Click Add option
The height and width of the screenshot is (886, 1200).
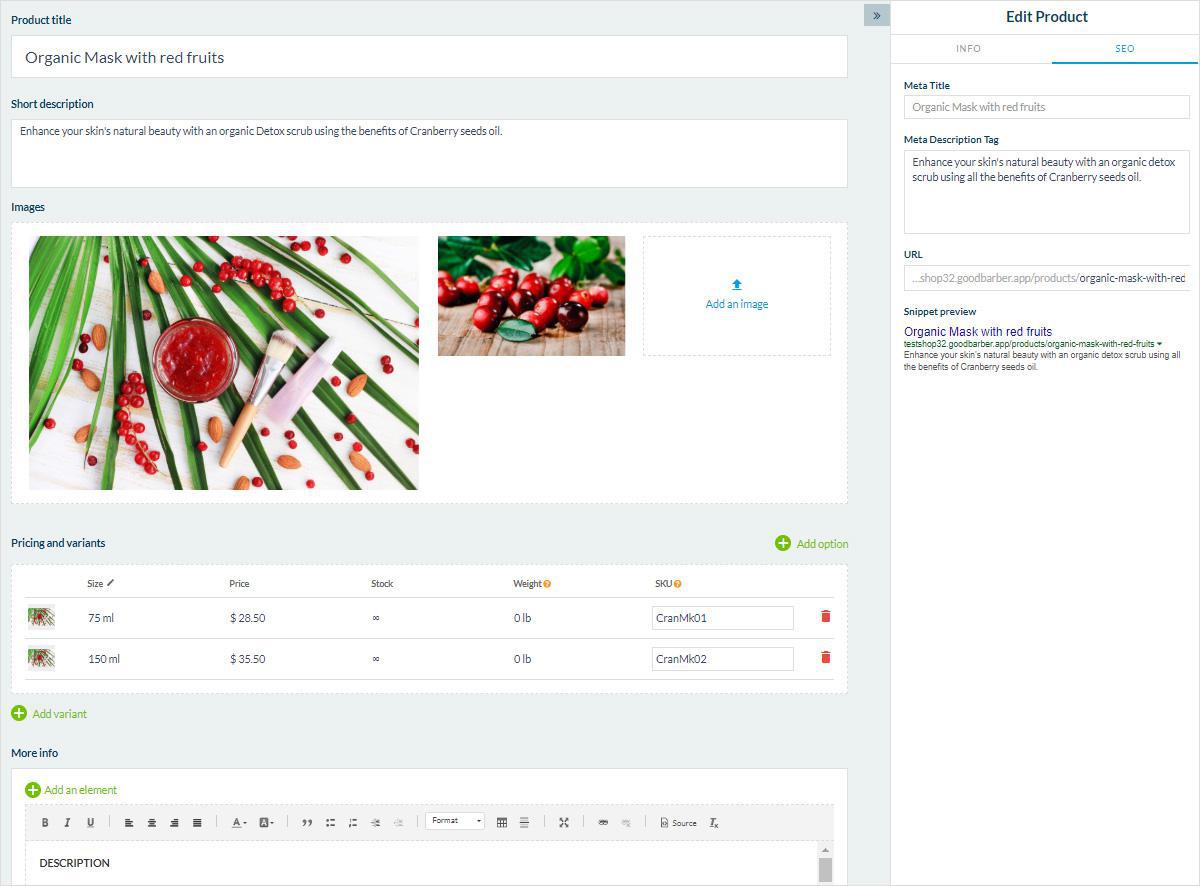tap(812, 544)
